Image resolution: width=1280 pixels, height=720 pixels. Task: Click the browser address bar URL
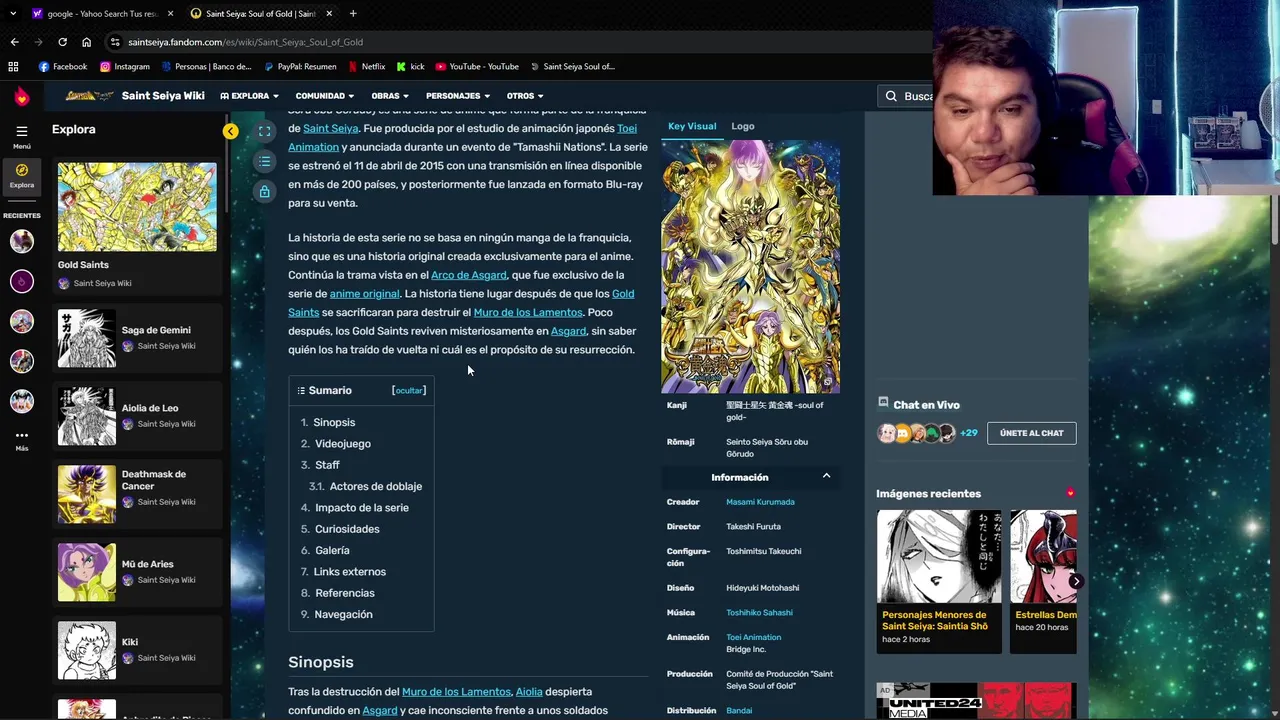pos(245,42)
